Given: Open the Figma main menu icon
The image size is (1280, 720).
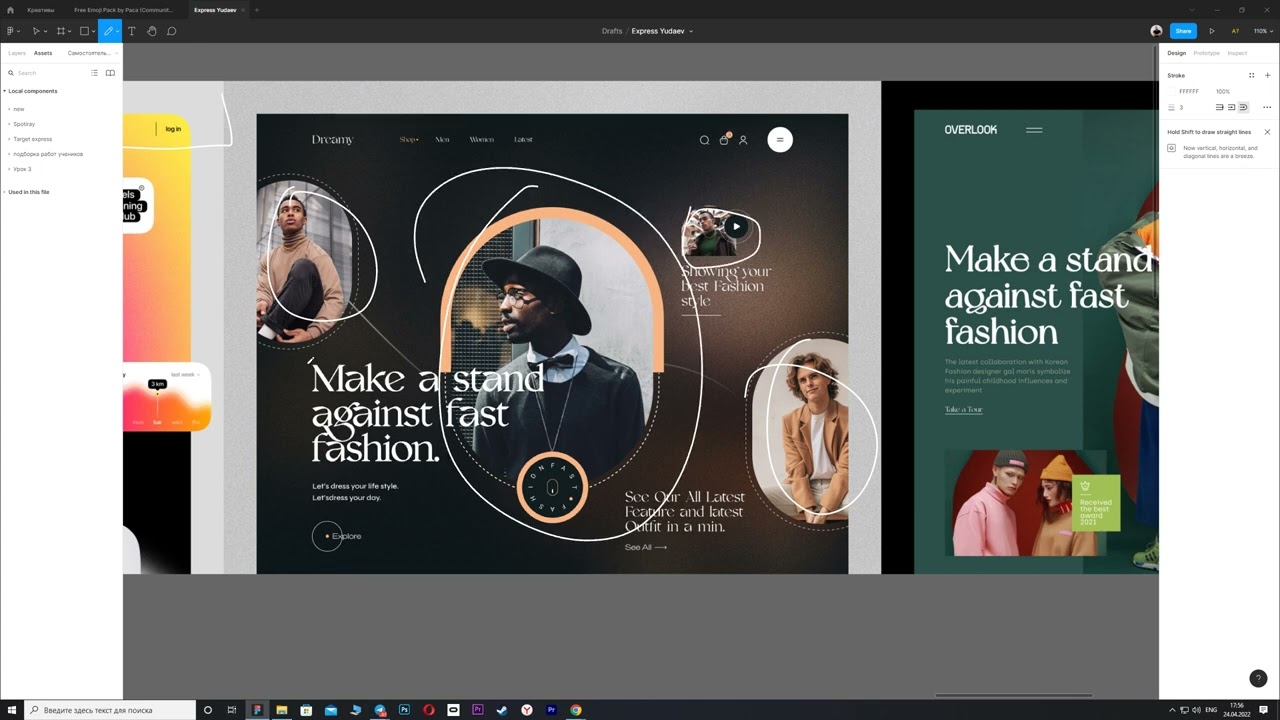Looking at the screenshot, I should [x=11, y=31].
